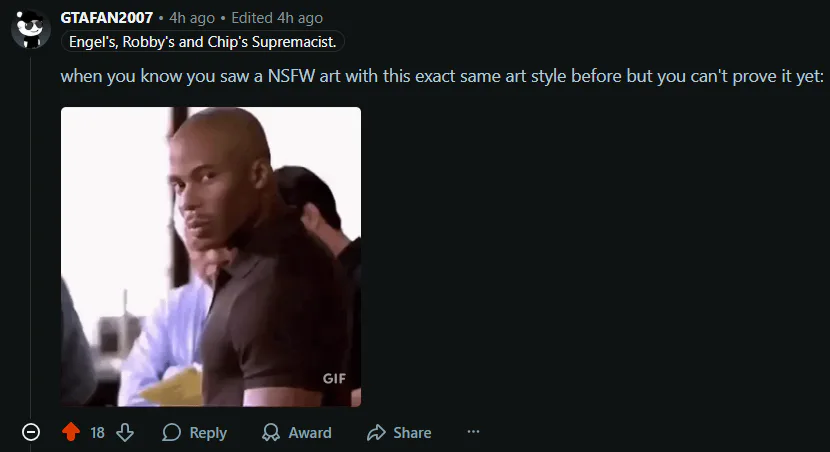The height and width of the screenshot is (452, 830).
Task: Collapse the comment thread with minus button
Action: [x=31, y=432]
